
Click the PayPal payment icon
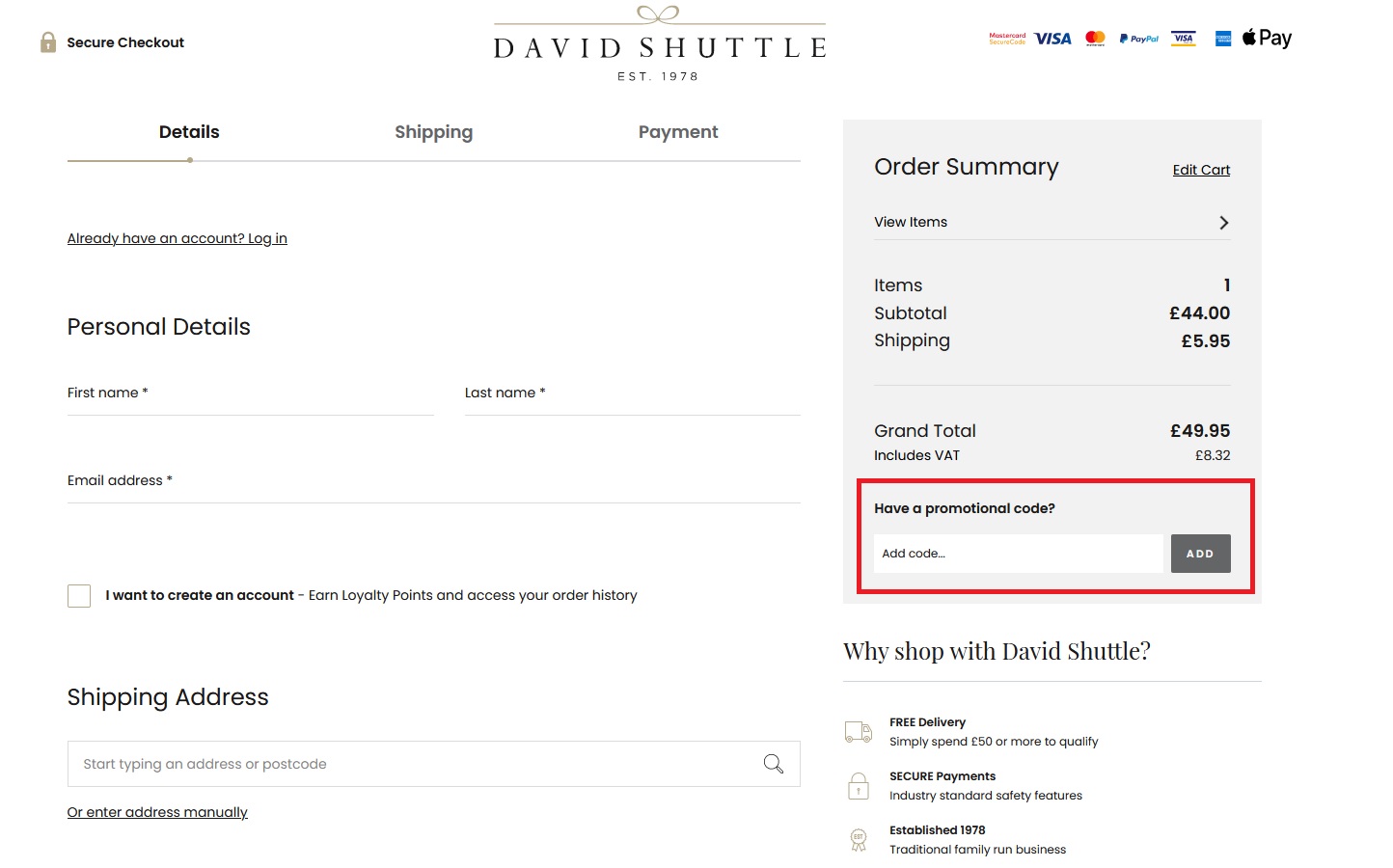point(1139,39)
